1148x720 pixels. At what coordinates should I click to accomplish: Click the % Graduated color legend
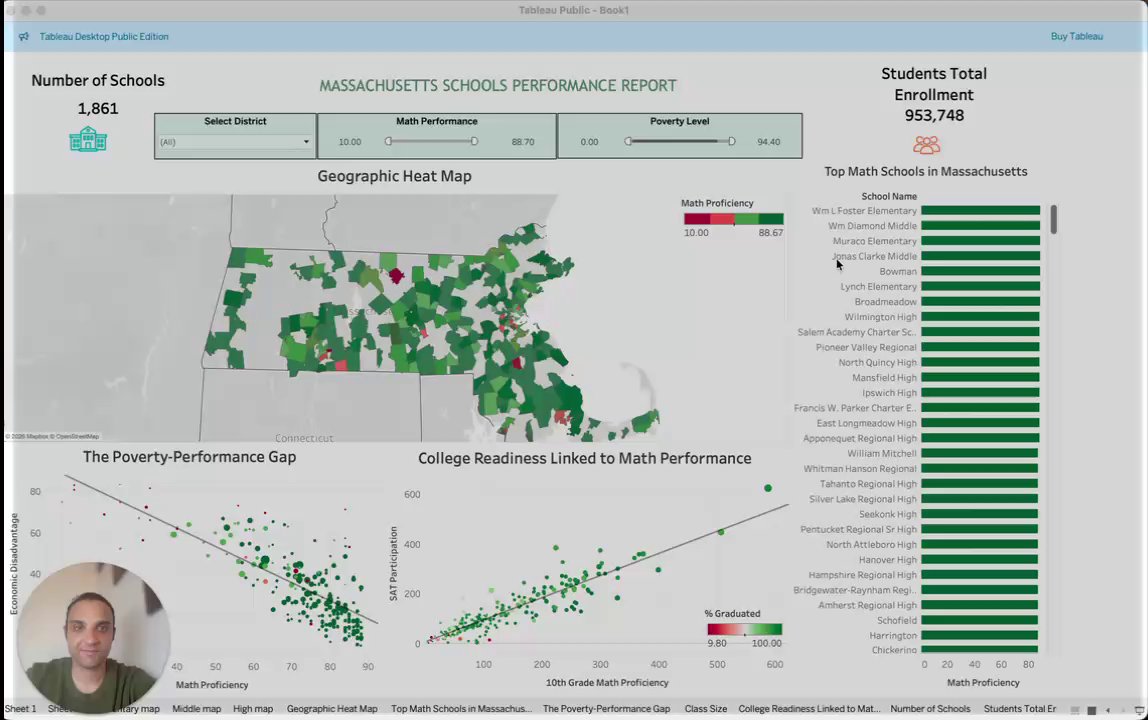pos(745,629)
